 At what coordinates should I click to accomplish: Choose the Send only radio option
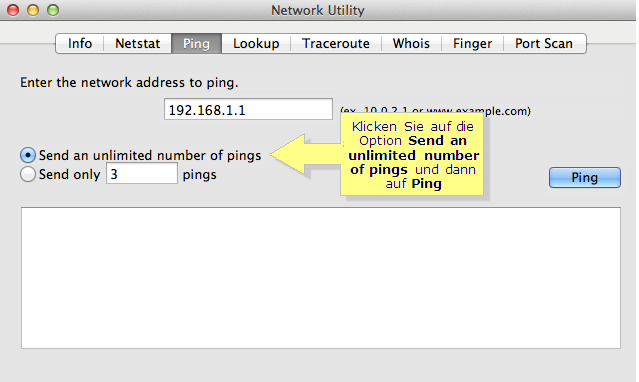pyautogui.click(x=28, y=174)
